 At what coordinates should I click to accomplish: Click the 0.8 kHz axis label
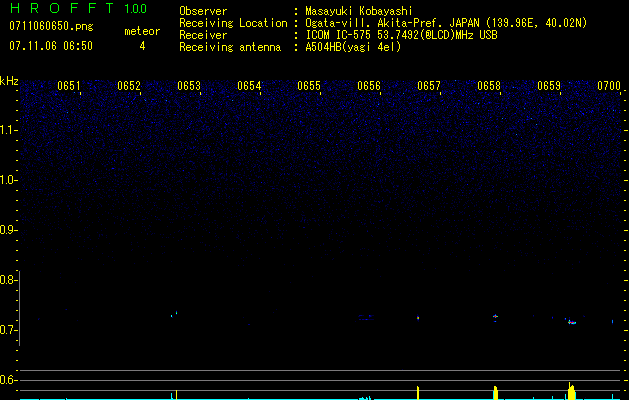8,280
